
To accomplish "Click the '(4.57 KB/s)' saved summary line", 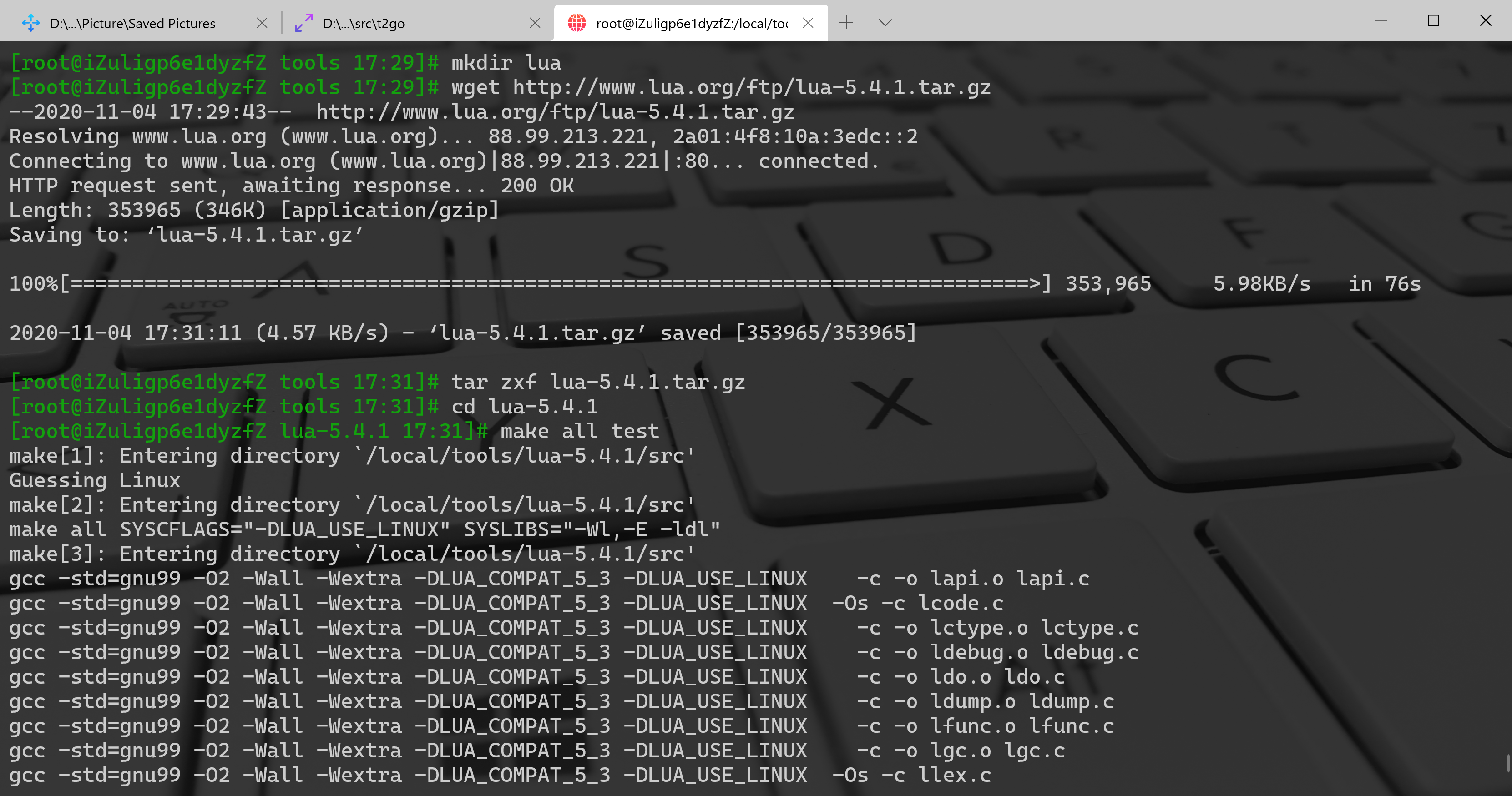I will [x=463, y=333].
